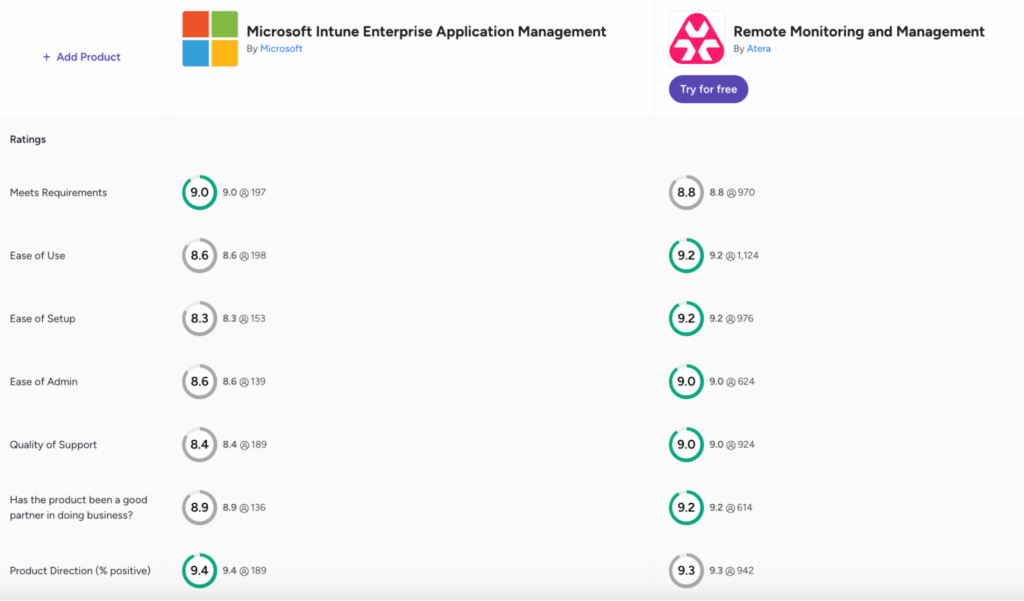The width and height of the screenshot is (1024, 601).
Task: Click Microsoft's 9.4 Product Direction rating circle
Action: [199, 570]
